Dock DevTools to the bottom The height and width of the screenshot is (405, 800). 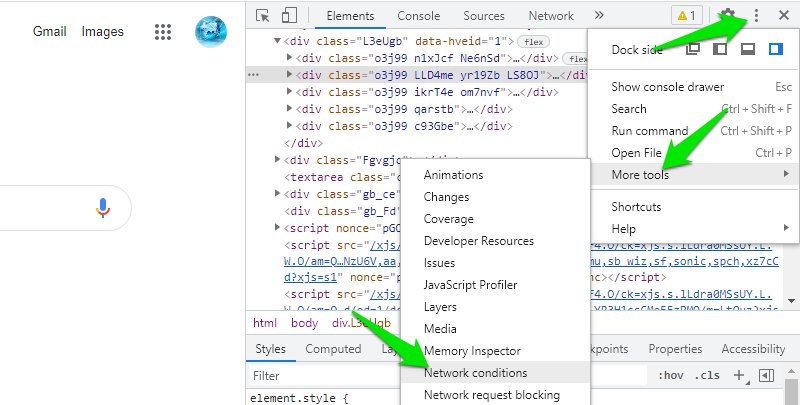(x=748, y=49)
